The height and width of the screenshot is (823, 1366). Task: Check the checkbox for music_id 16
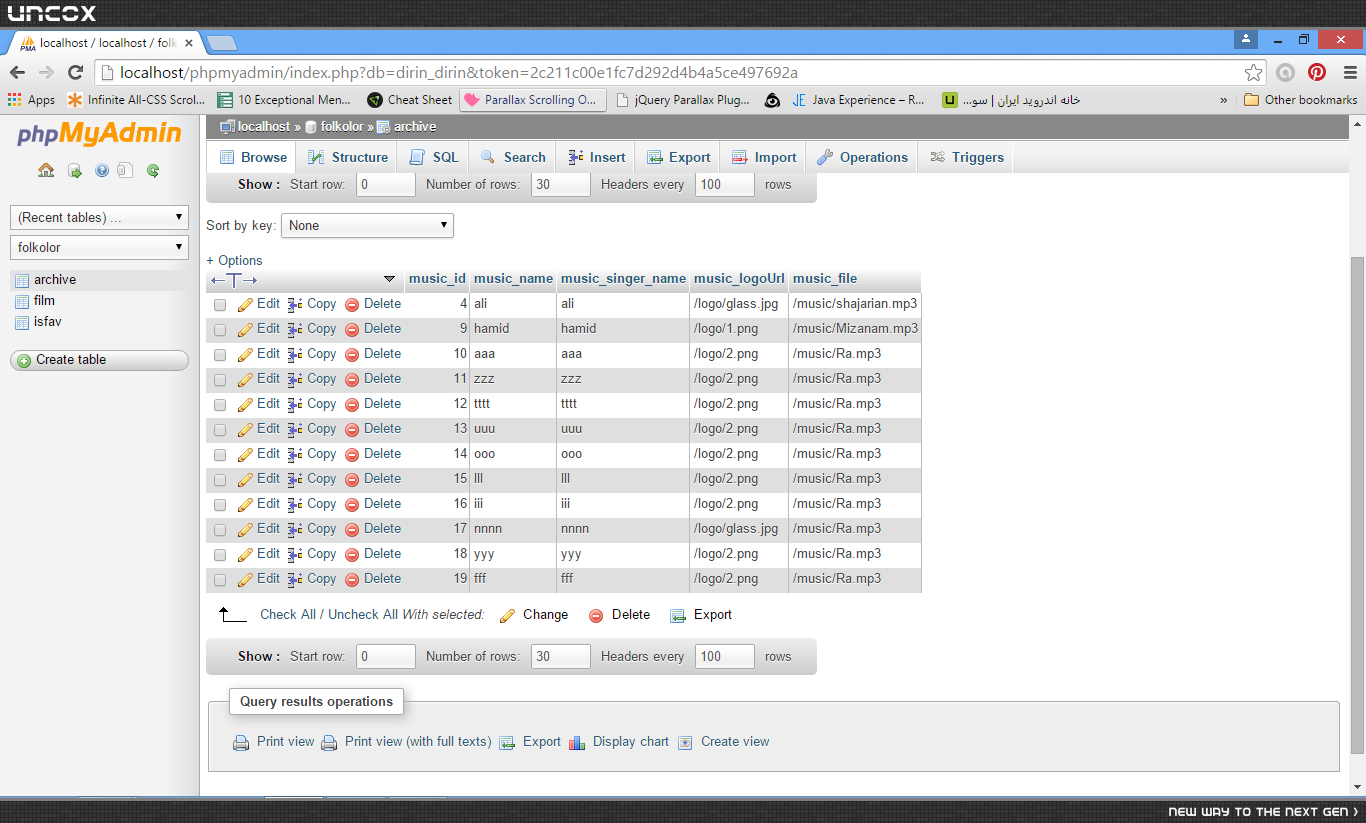tap(220, 505)
